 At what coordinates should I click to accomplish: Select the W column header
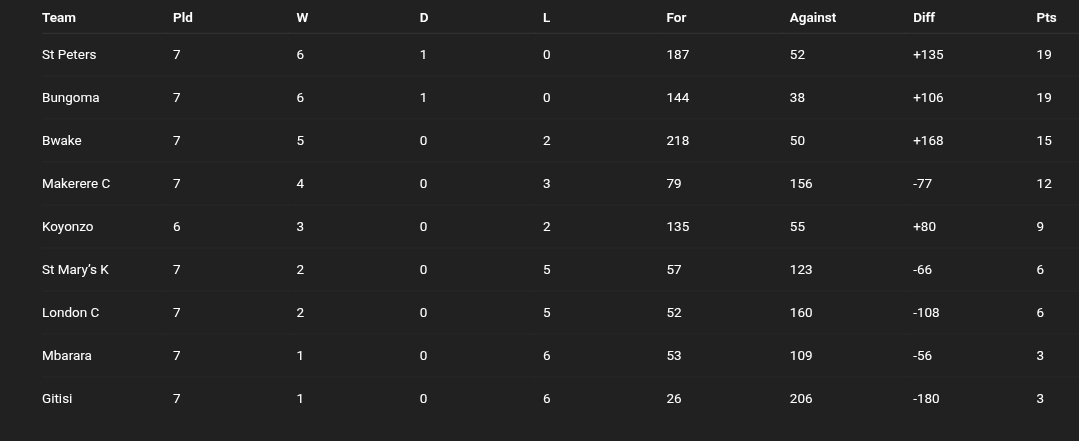pos(302,18)
